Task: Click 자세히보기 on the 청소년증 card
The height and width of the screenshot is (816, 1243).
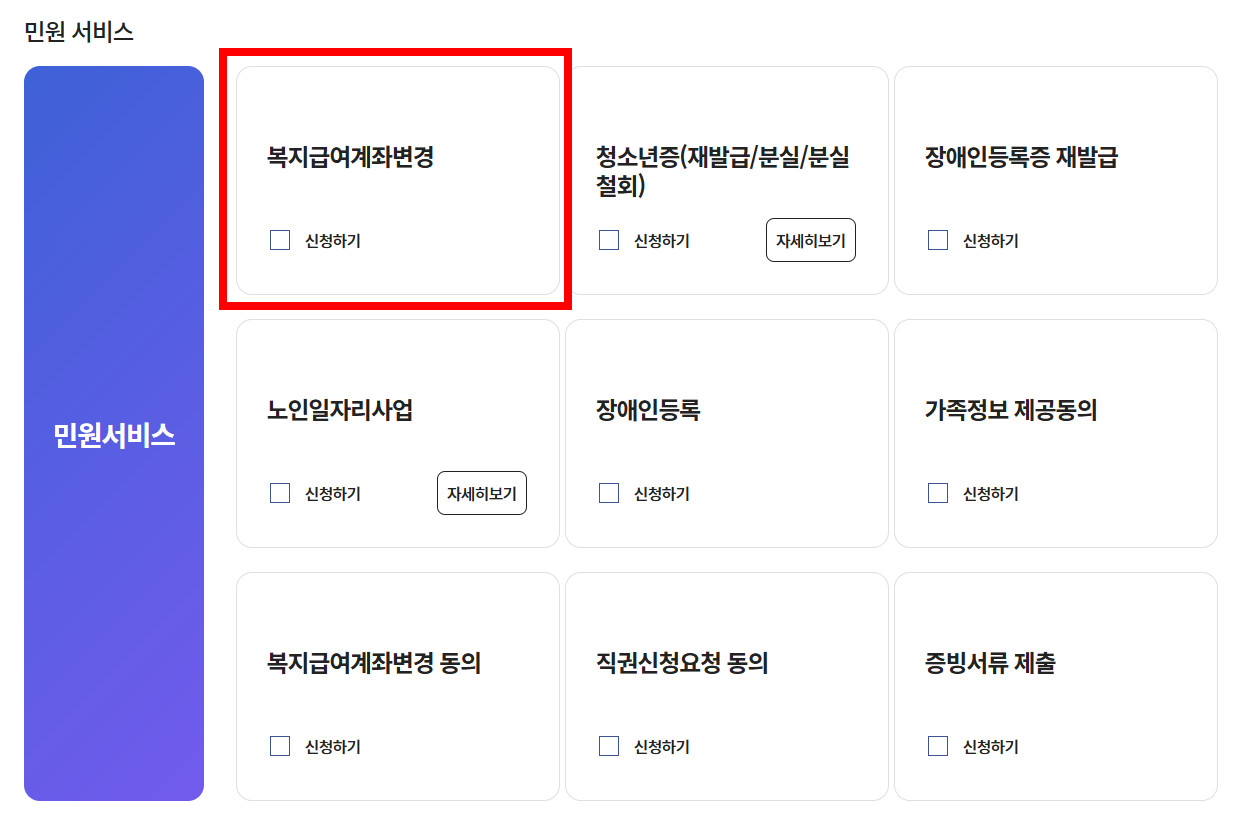Action: pos(810,240)
